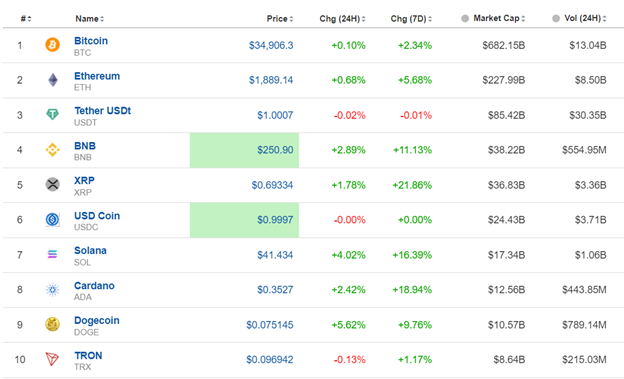The height and width of the screenshot is (379, 624).
Task: Click the grey info dot beside Market Cap
Action: [x=465, y=18]
